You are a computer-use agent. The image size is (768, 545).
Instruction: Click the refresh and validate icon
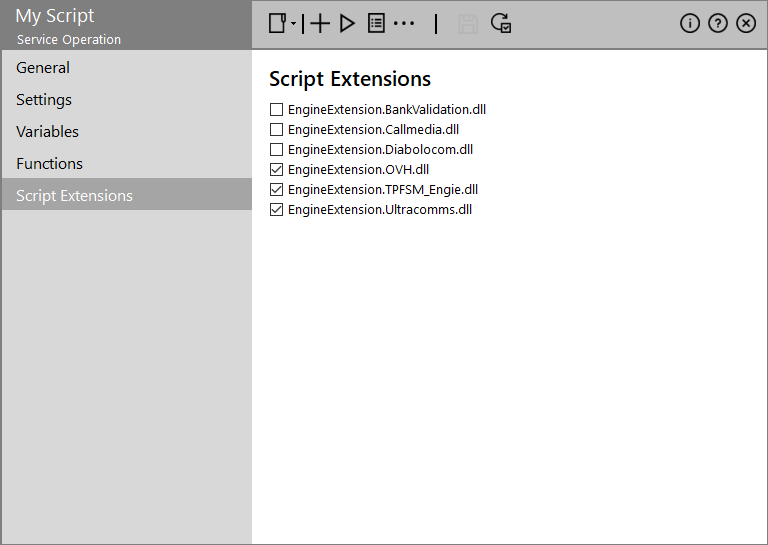(x=501, y=23)
